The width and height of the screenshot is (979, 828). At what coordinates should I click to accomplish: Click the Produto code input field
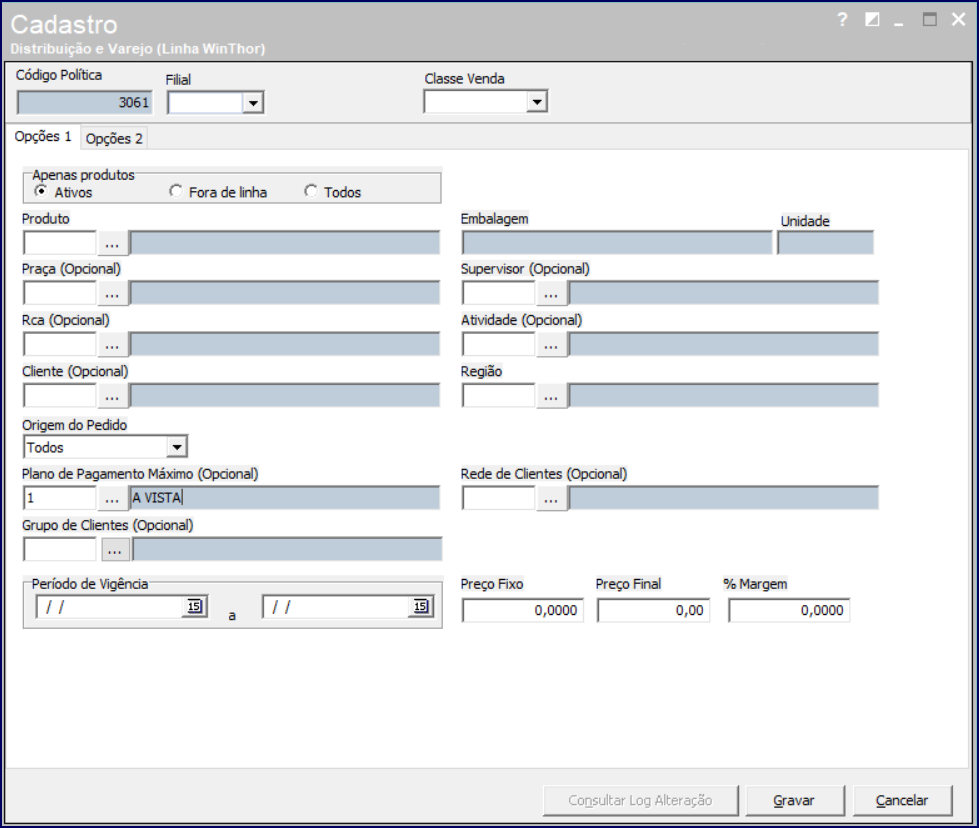point(60,243)
